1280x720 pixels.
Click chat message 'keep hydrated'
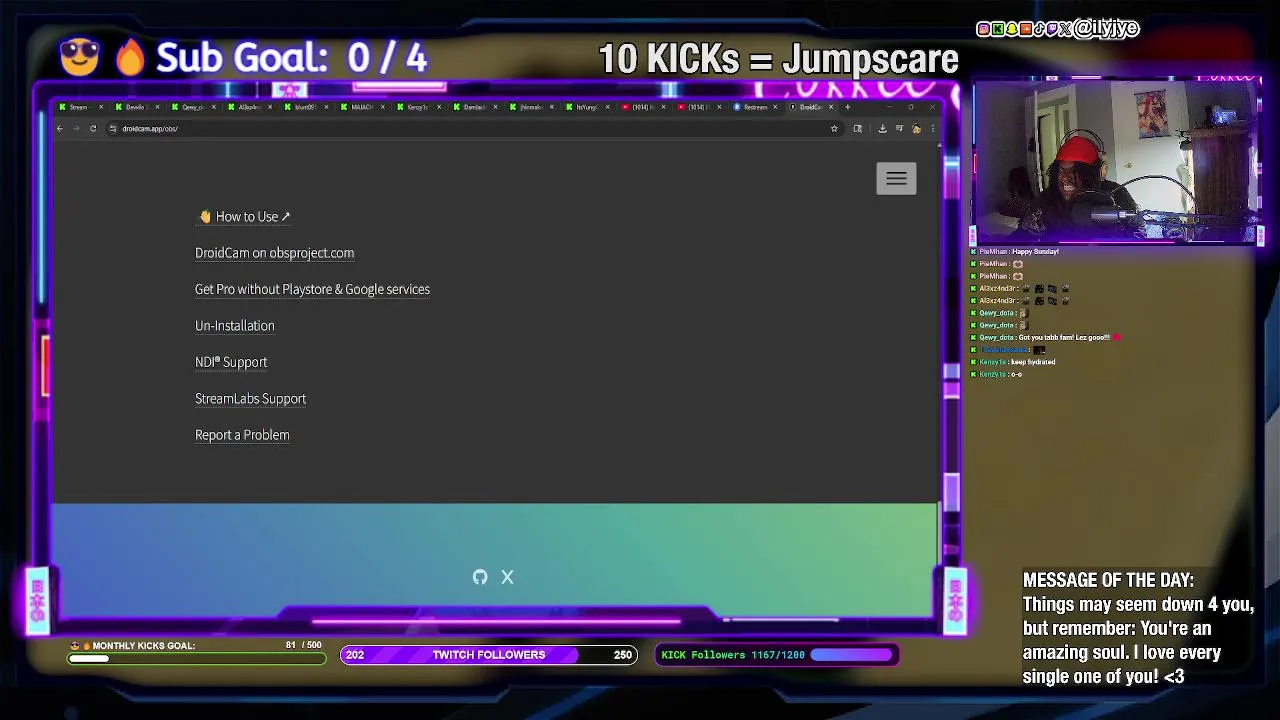pyautogui.click(x=1033, y=362)
